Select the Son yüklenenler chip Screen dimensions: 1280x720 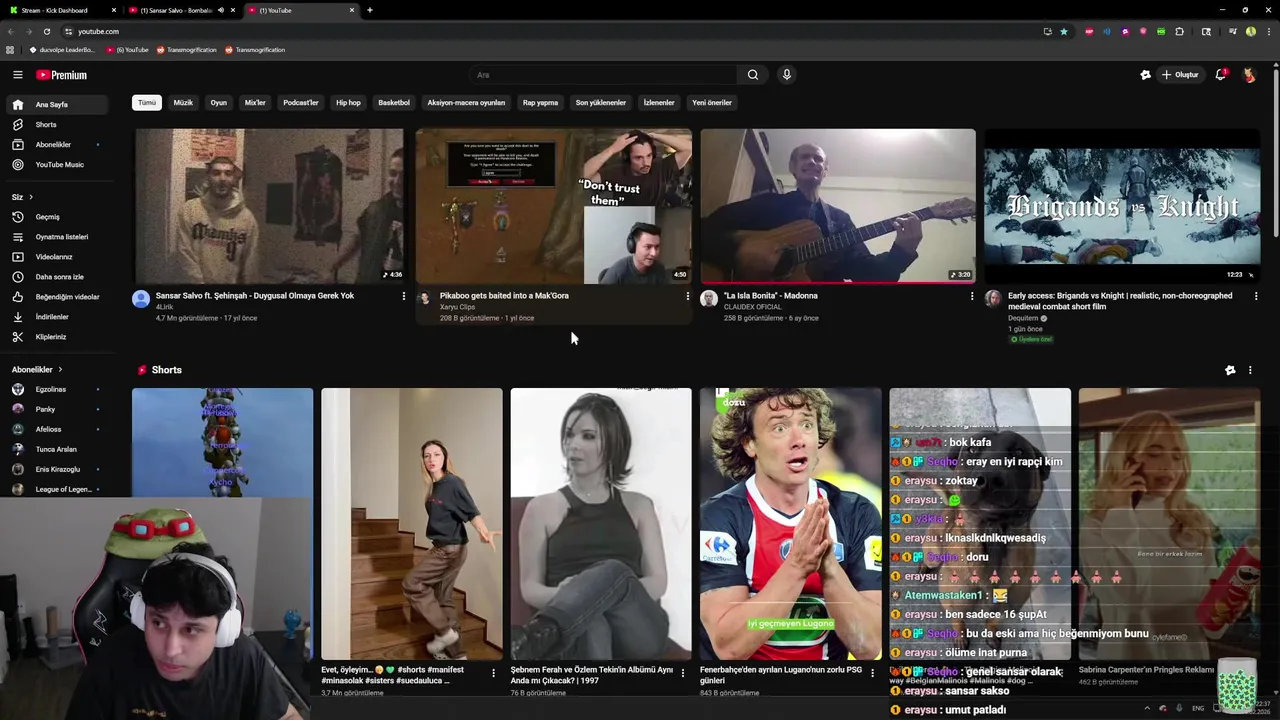pos(601,103)
